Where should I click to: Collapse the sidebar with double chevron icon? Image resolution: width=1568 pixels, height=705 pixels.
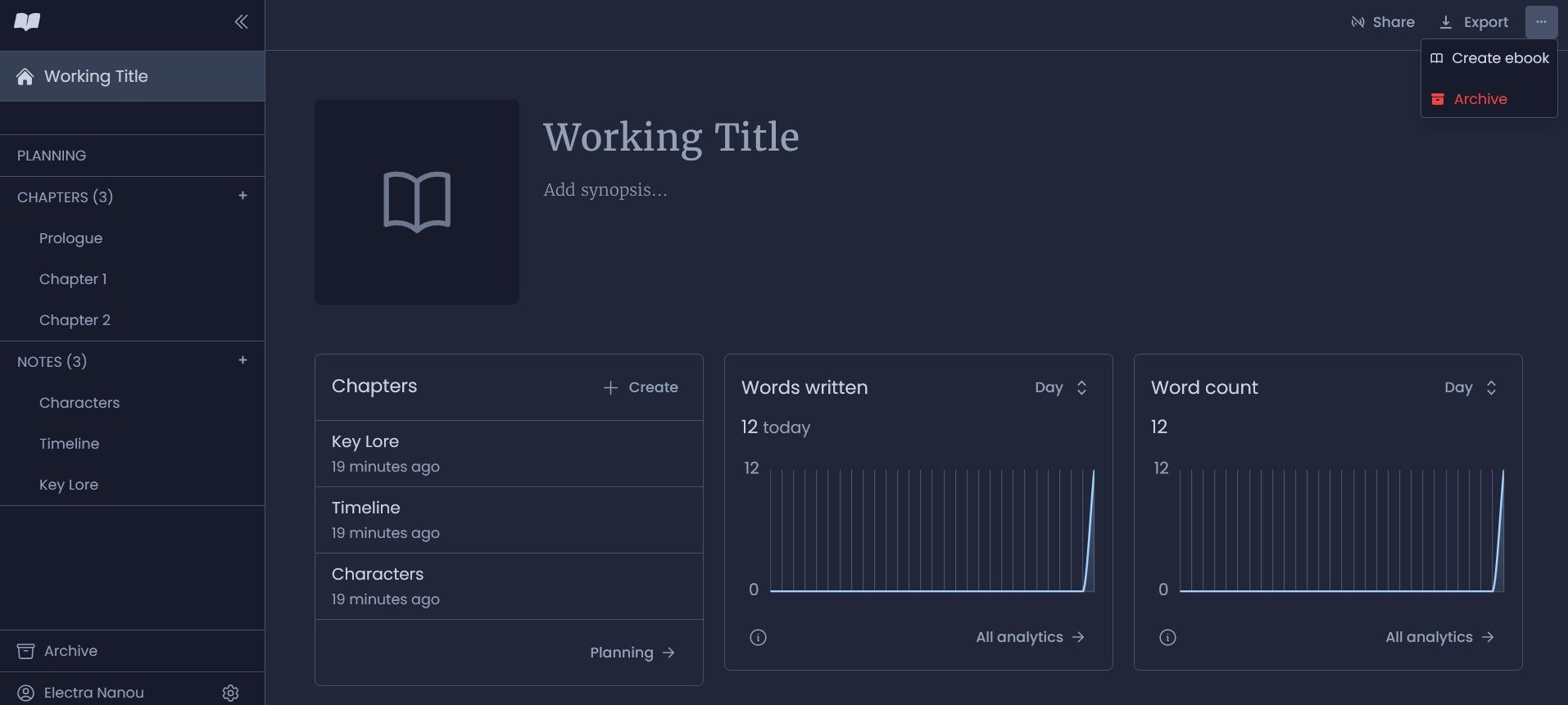click(x=241, y=22)
